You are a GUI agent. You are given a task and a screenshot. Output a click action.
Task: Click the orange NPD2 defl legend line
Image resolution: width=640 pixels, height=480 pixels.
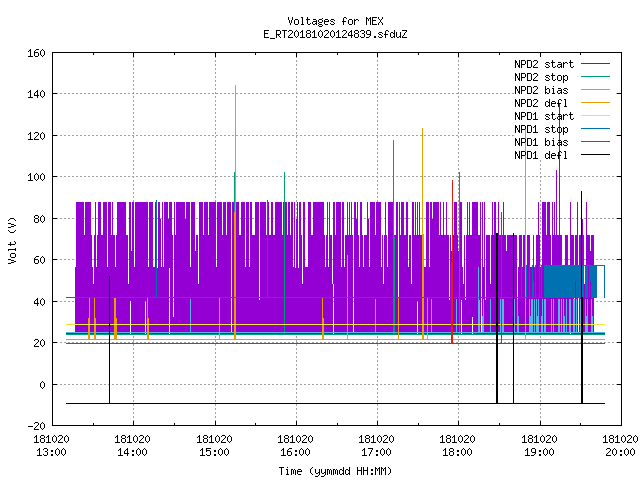pyautogui.click(x=595, y=103)
